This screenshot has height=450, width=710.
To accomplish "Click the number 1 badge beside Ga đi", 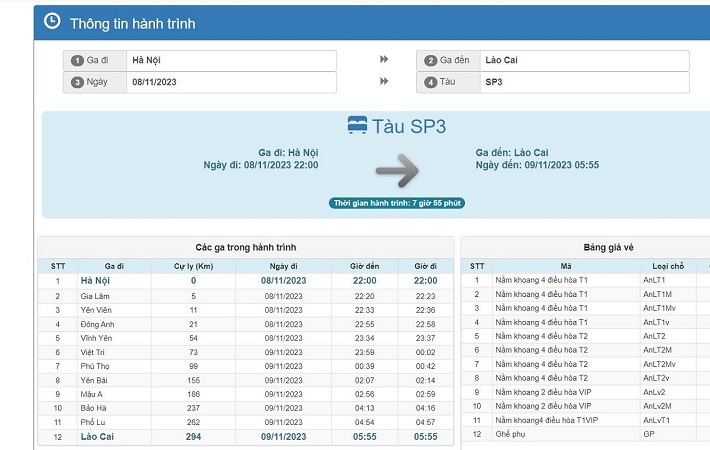I will pyautogui.click(x=76, y=61).
